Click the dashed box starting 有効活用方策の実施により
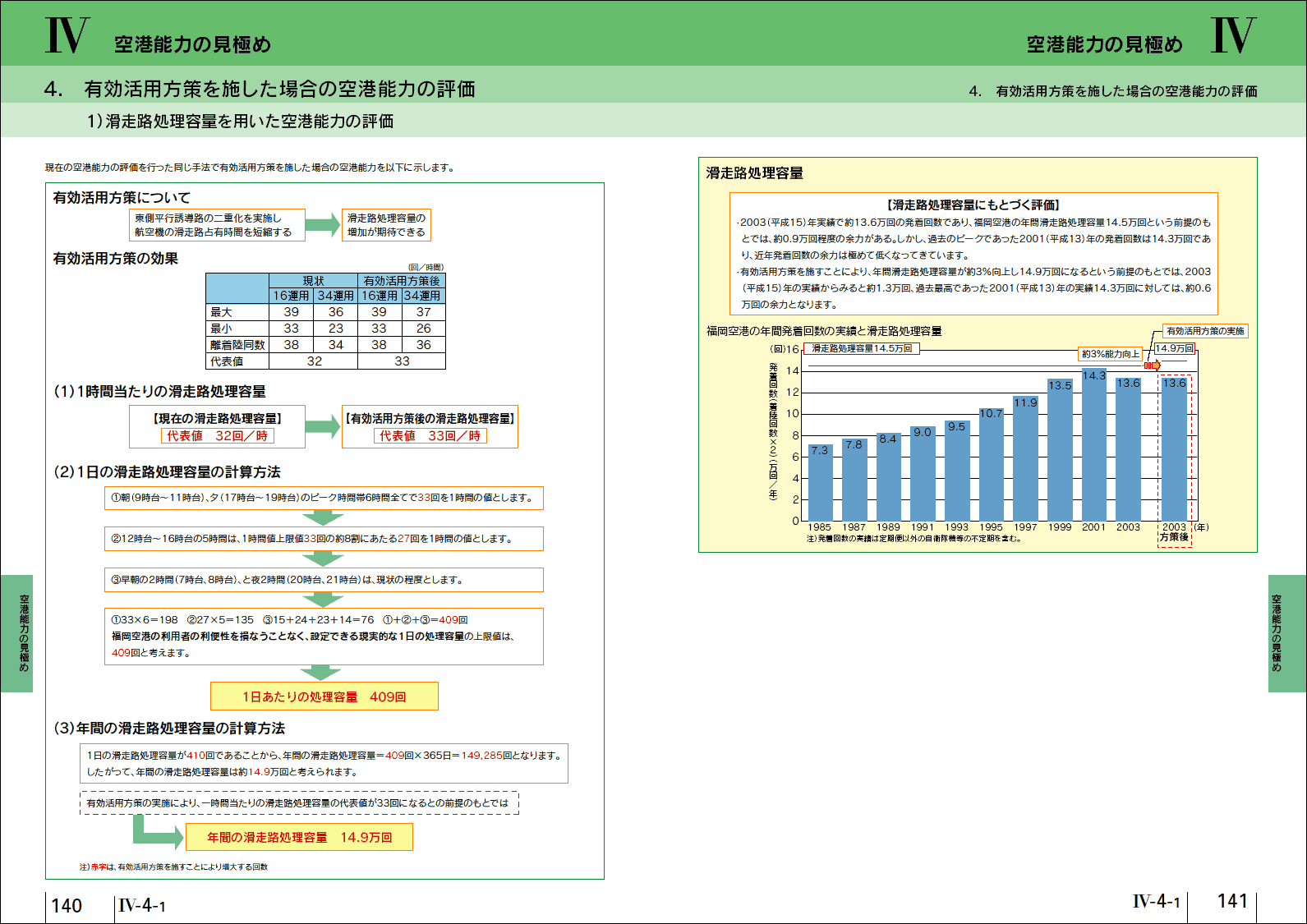Image resolution: width=1307 pixels, height=924 pixels. (x=299, y=803)
